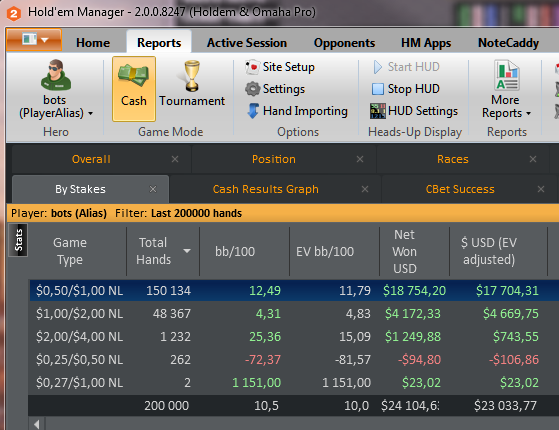559x430 pixels.
Task: Click the Filter: Last 200000 hands text
Action: [178, 213]
